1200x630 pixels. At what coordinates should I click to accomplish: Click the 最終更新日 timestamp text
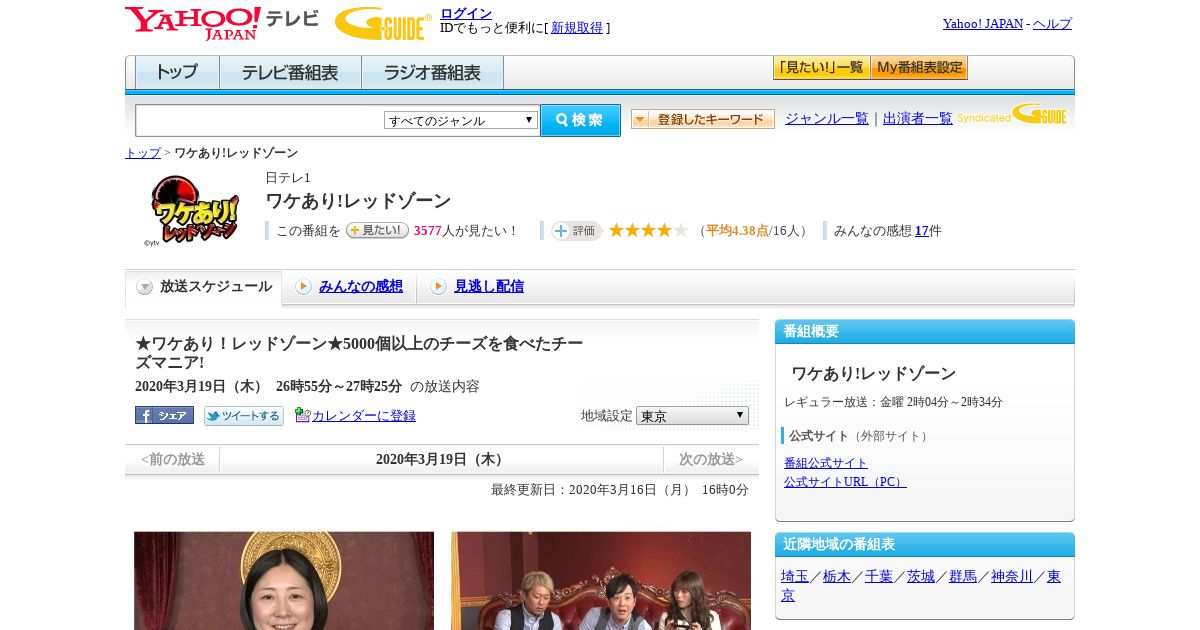point(620,490)
